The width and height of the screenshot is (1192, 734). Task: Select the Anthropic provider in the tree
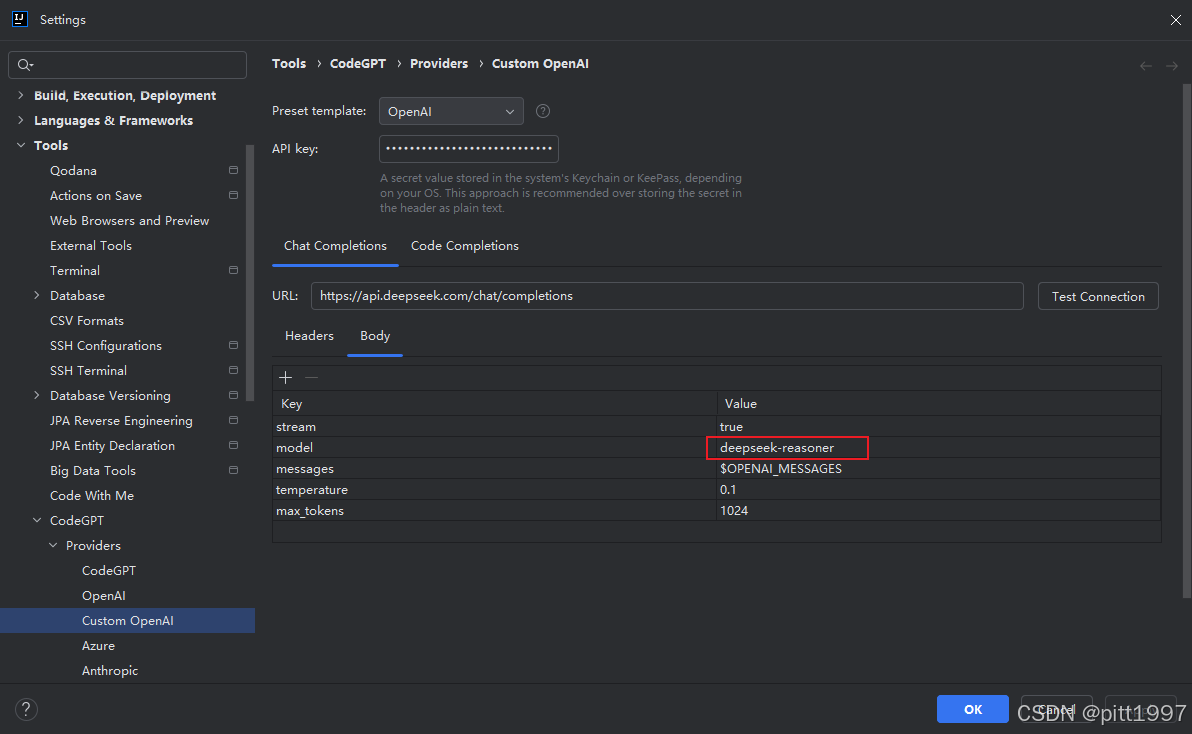[x=110, y=671]
